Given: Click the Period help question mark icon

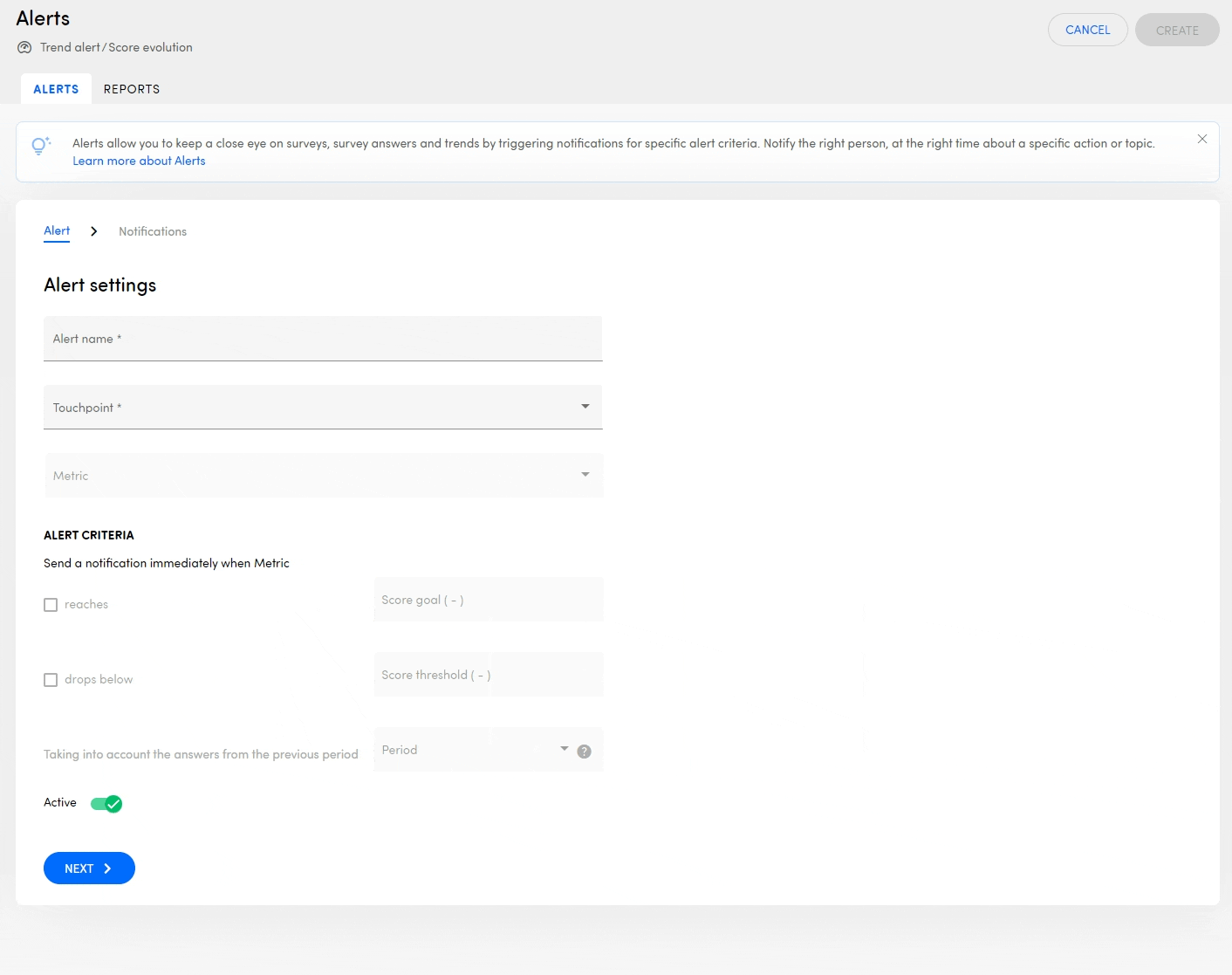Looking at the screenshot, I should pyautogui.click(x=584, y=752).
